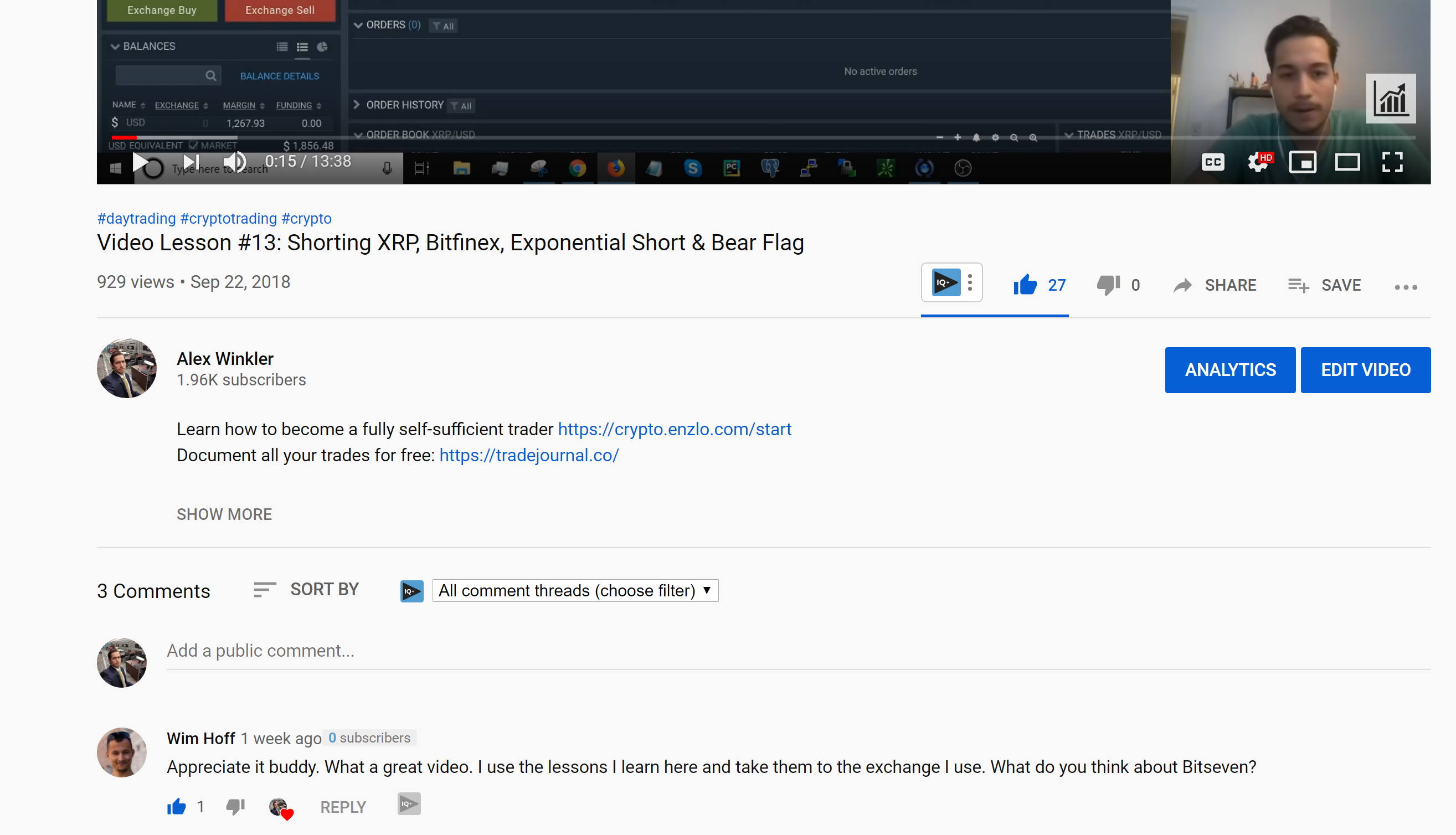Toggle closed captions on the player
This screenshot has width=1456, height=835.
(x=1212, y=162)
